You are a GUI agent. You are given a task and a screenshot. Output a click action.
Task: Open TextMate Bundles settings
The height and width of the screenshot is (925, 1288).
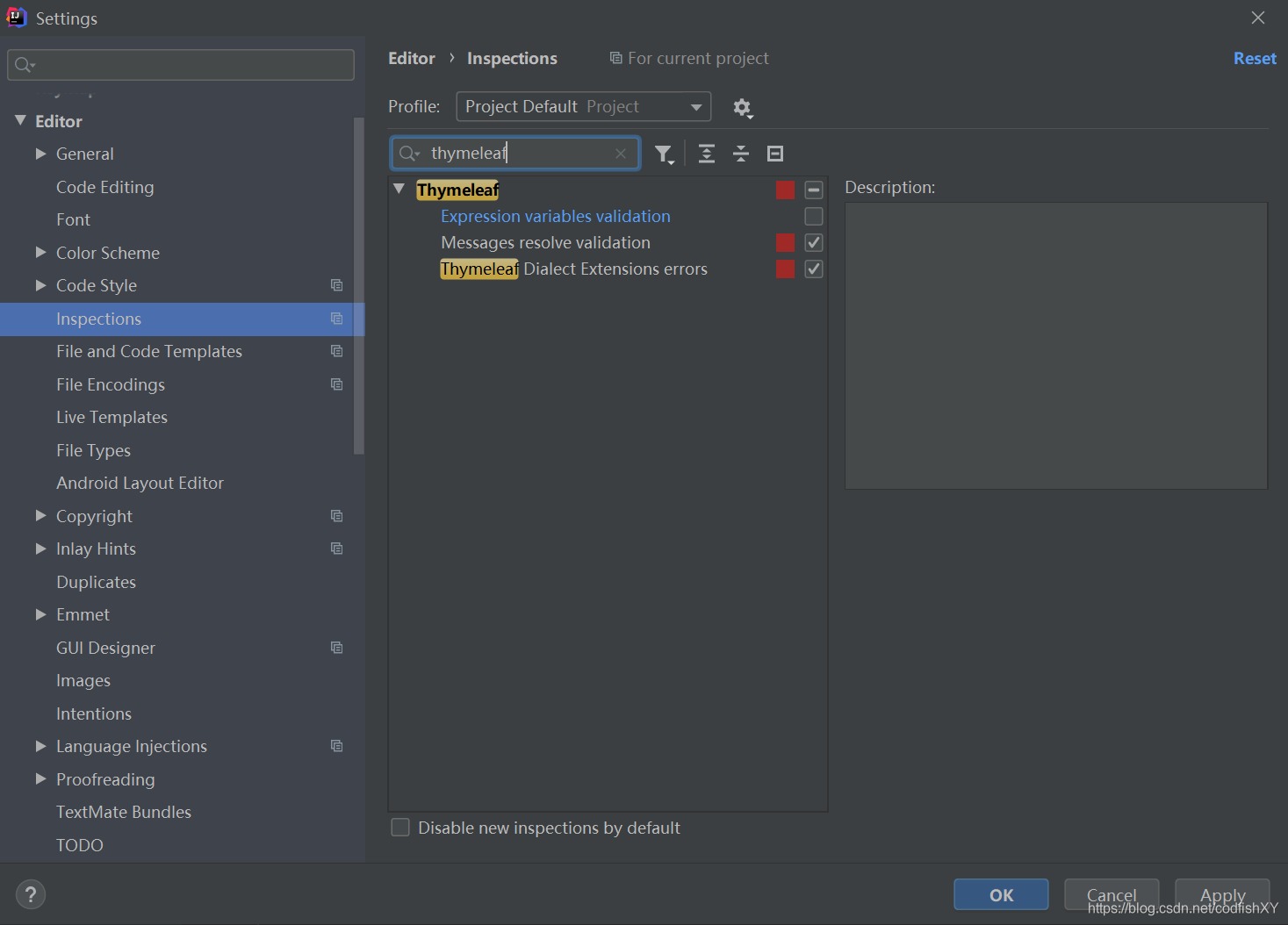[124, 812]
